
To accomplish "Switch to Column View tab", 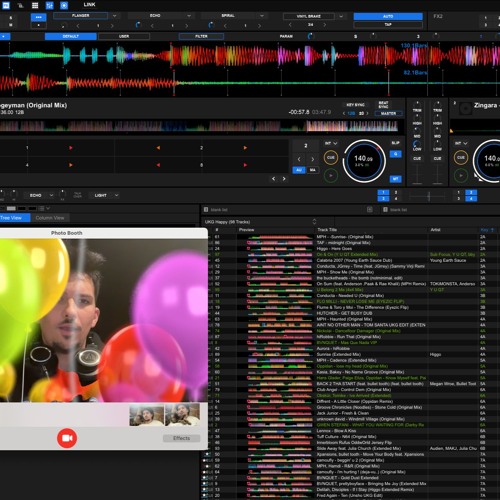I will coord(50,218).
